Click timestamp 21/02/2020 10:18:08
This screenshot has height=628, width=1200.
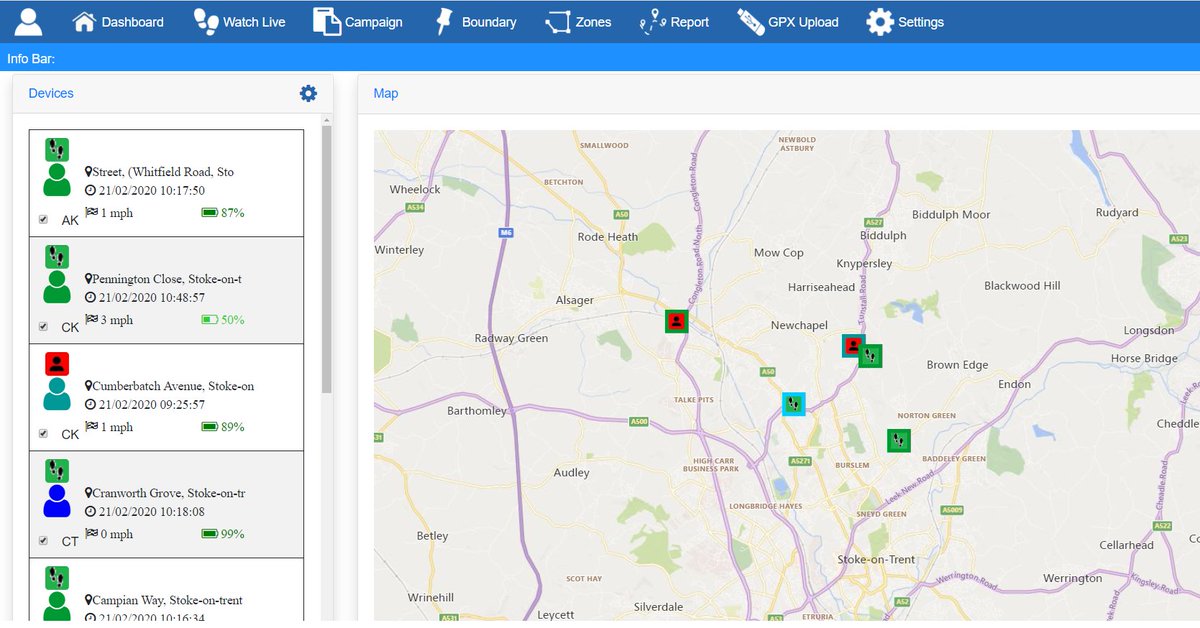click(x=152, y=512)
